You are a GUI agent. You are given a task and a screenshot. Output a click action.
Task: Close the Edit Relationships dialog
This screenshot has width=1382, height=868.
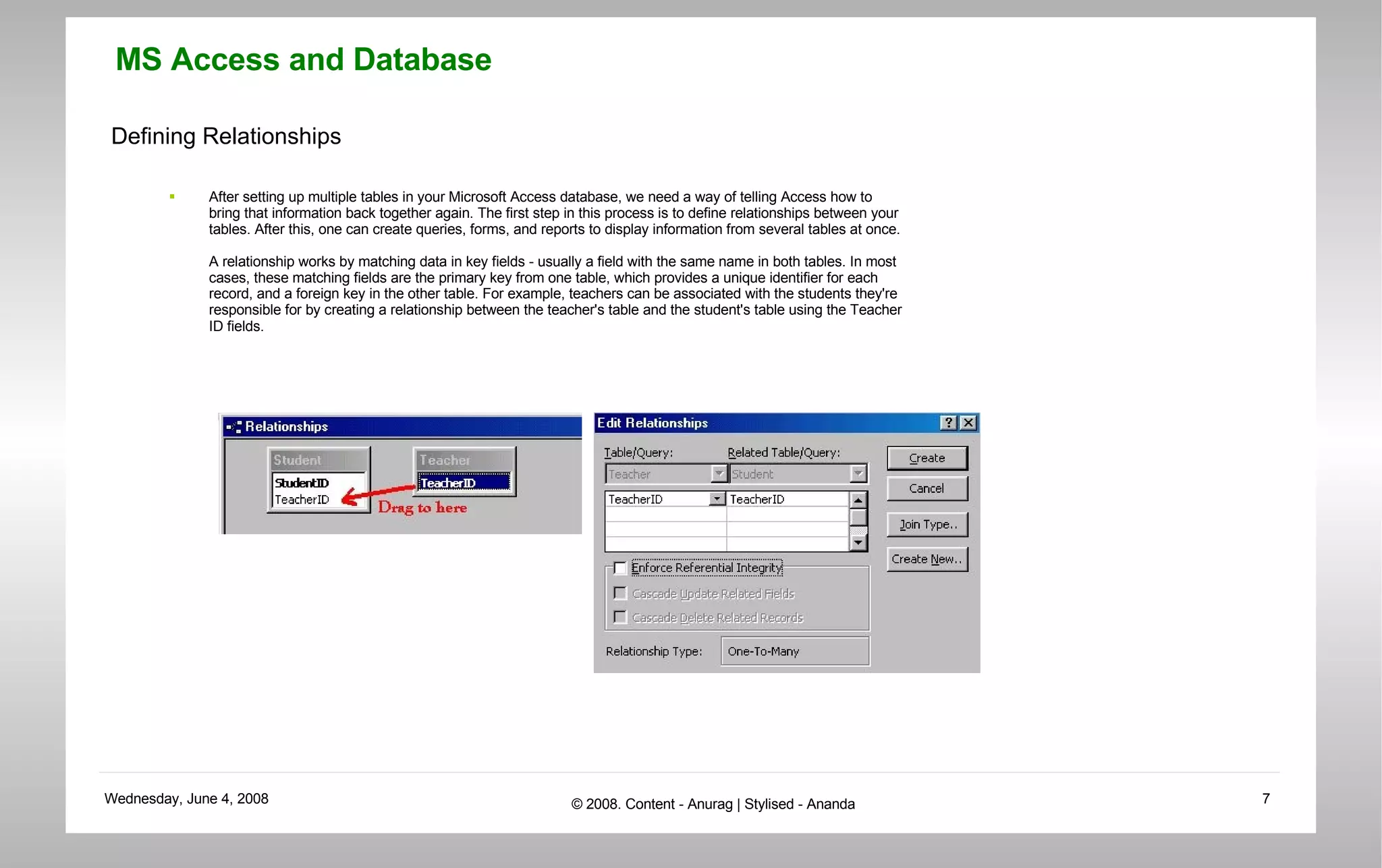pyautogui.click(x=968, y=423)
